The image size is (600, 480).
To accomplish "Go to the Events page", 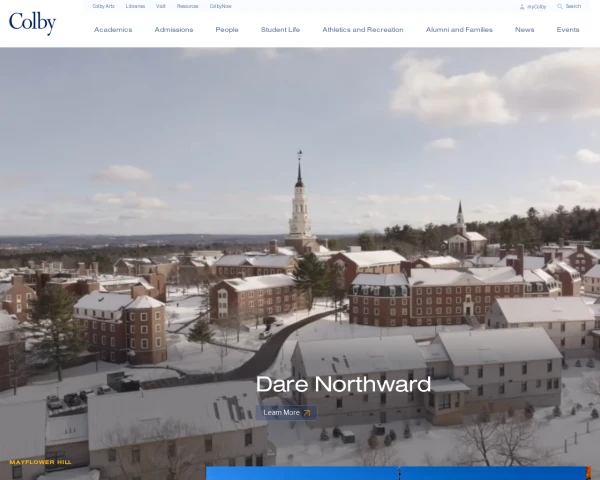I will pos(568,30).
